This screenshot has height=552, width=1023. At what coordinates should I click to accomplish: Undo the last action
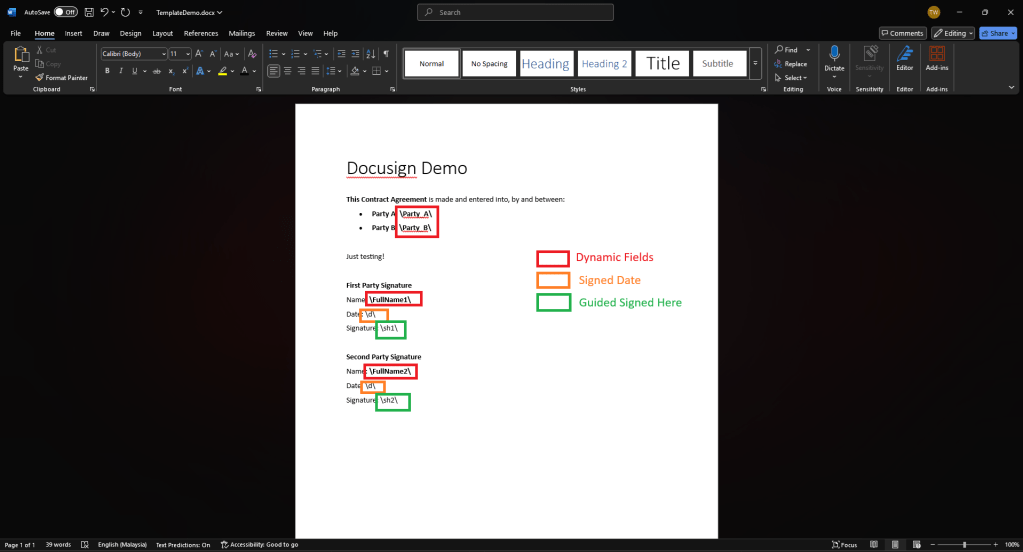104,12
